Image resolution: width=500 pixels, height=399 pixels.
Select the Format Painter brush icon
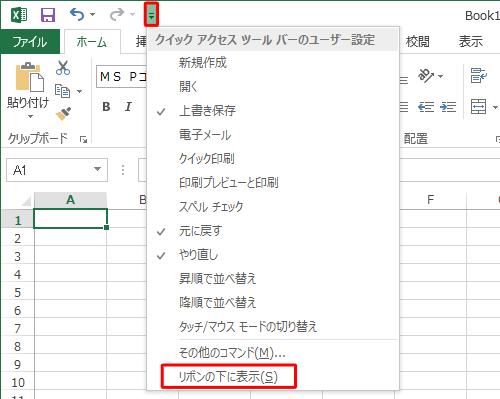63,114
